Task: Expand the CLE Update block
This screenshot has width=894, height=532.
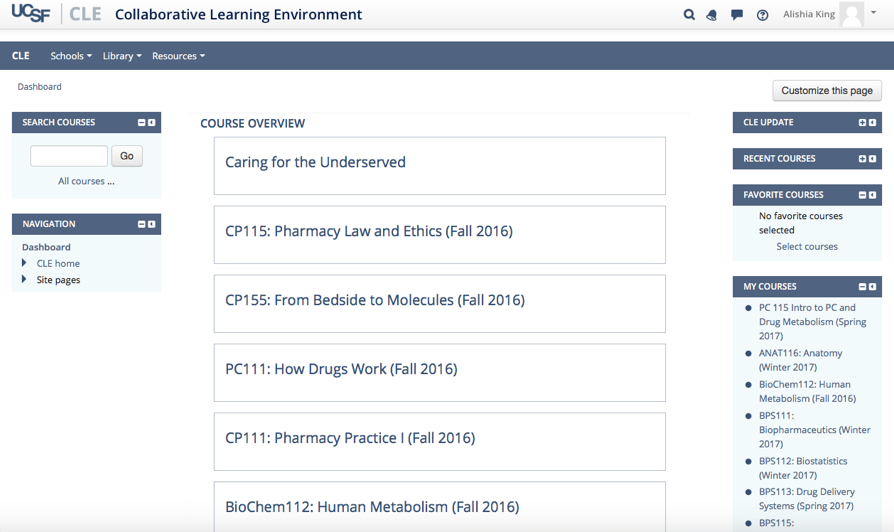Action: tap(862, 123)
